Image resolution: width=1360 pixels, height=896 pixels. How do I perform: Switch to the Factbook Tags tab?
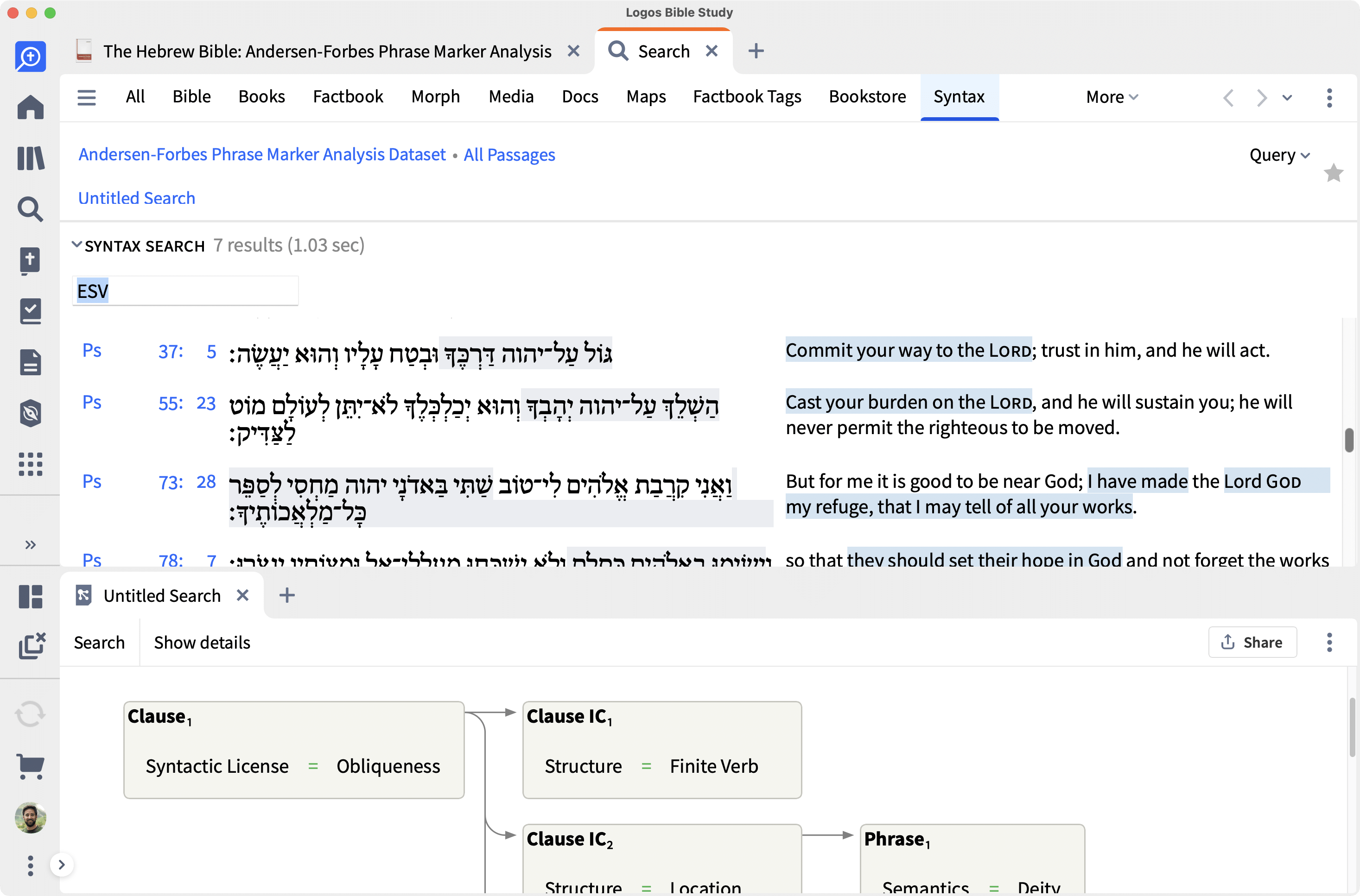point(747,96)
